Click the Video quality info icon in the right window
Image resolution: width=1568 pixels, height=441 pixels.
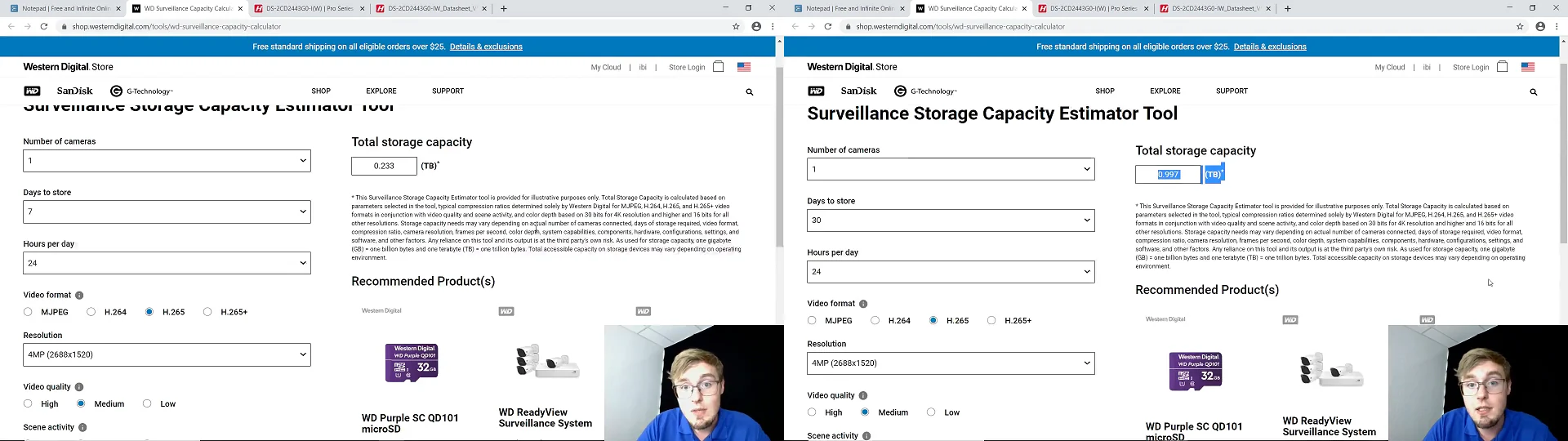(x=863, y=395)
